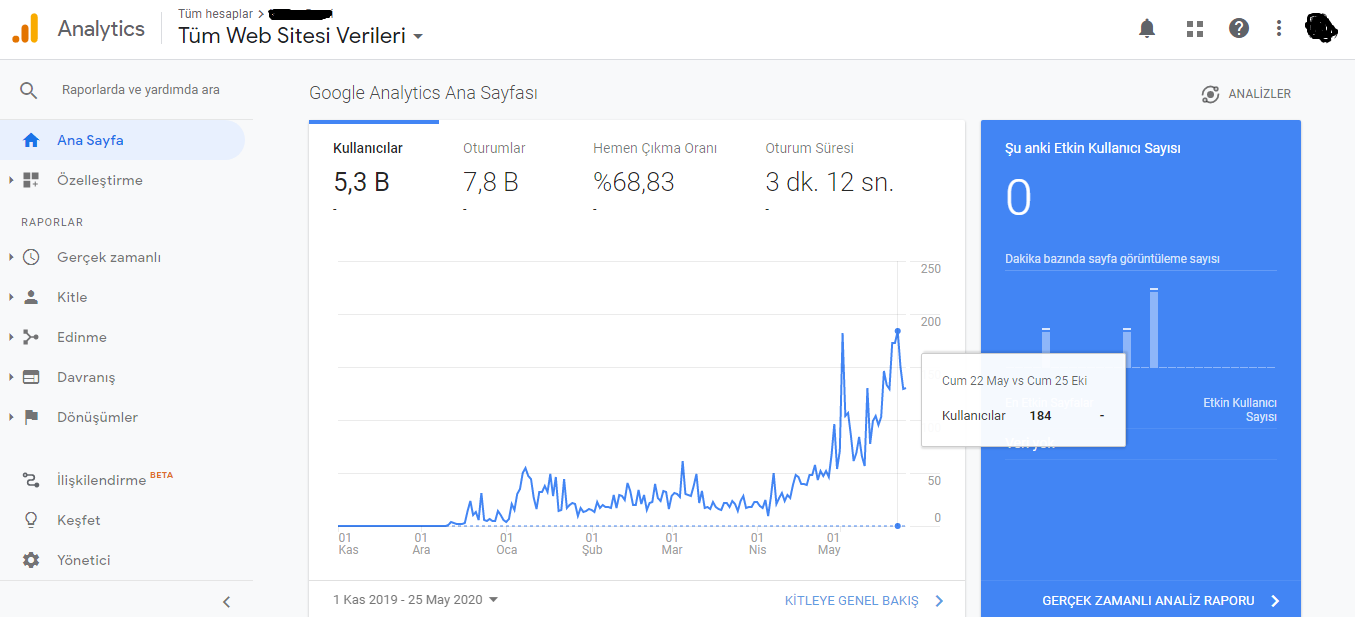Screen dimensions: 1355x617
Task: Click the highlighted peak point on the users chart
Action: pos(897,331)
